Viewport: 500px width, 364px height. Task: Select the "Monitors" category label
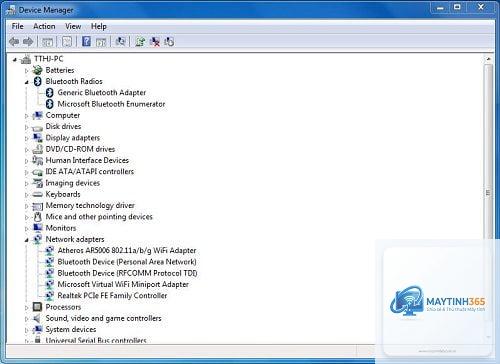click(x=61, y=228)
